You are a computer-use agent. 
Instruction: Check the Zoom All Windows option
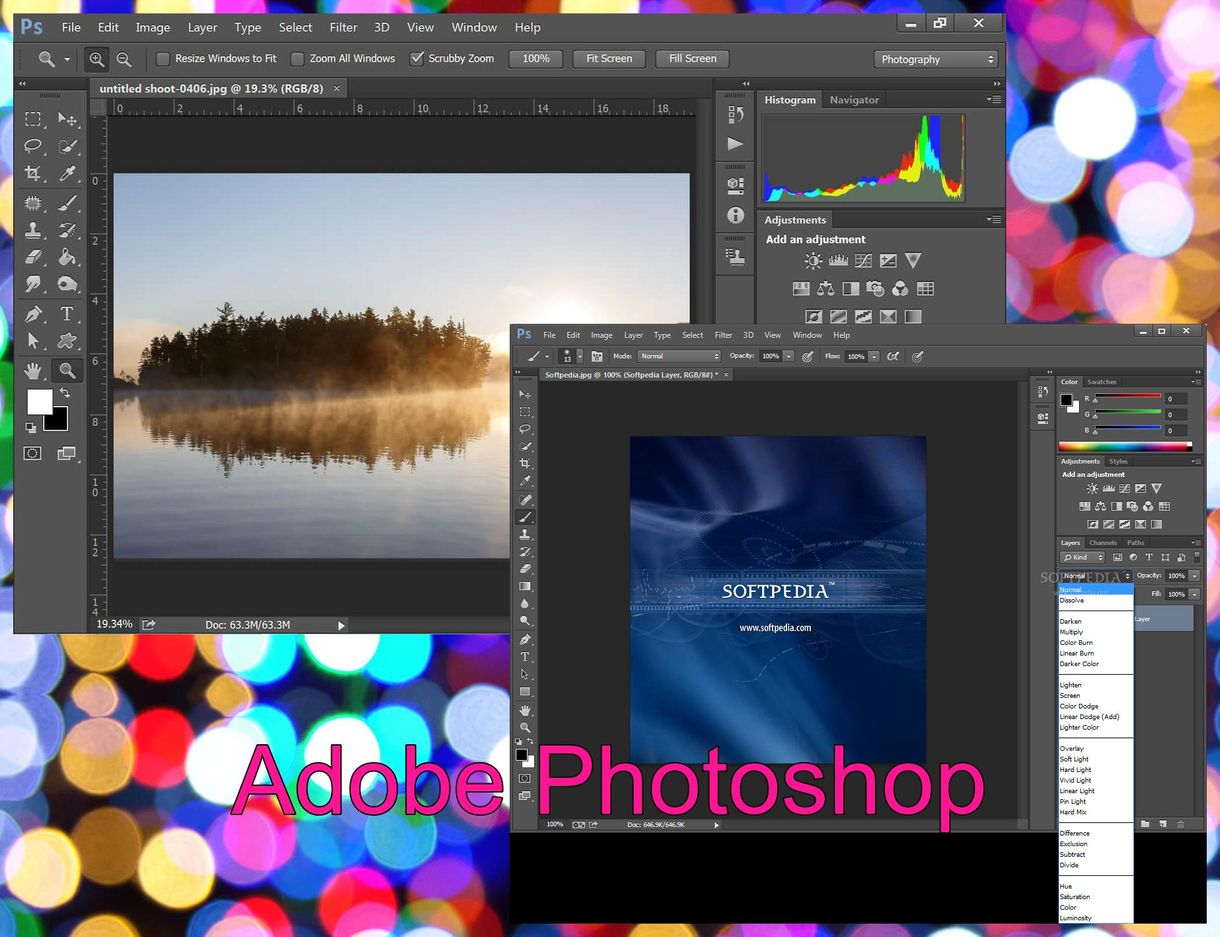click(x=297, y=59)
